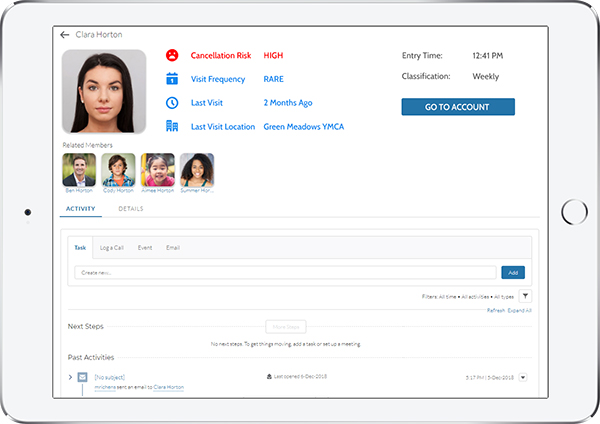Click the Refresh link
600x424 pixels.
pos(496,311)
